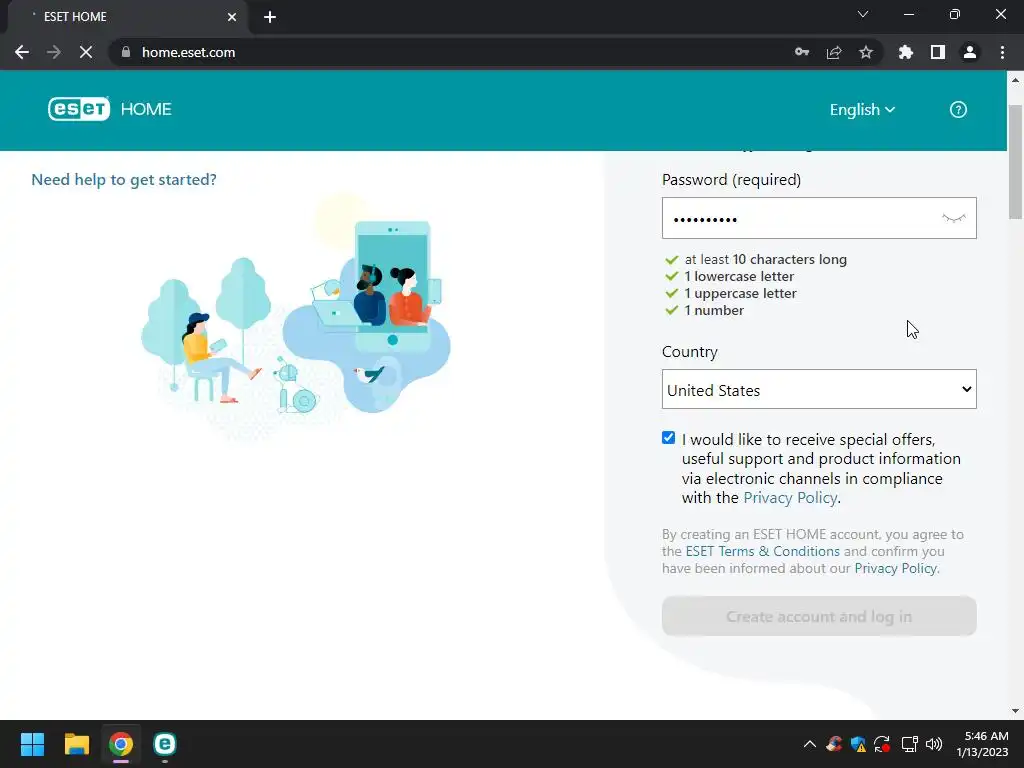Toggle the browser side panel icon
Screen dimensions: 1024x768
[938, 52]
